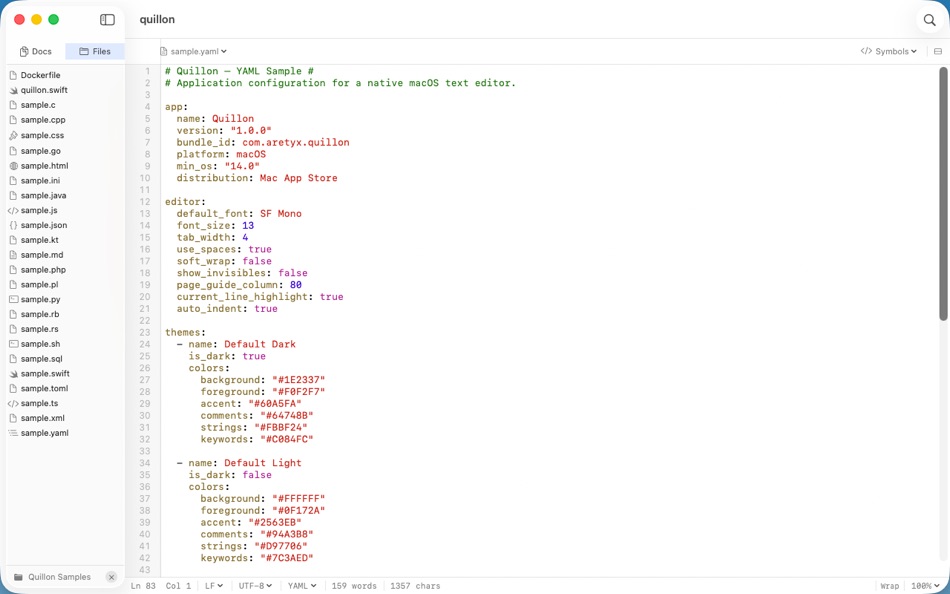950x594 pixels.
Task: Click the split editor icon beside Symbols
Action: click(936, 50)
